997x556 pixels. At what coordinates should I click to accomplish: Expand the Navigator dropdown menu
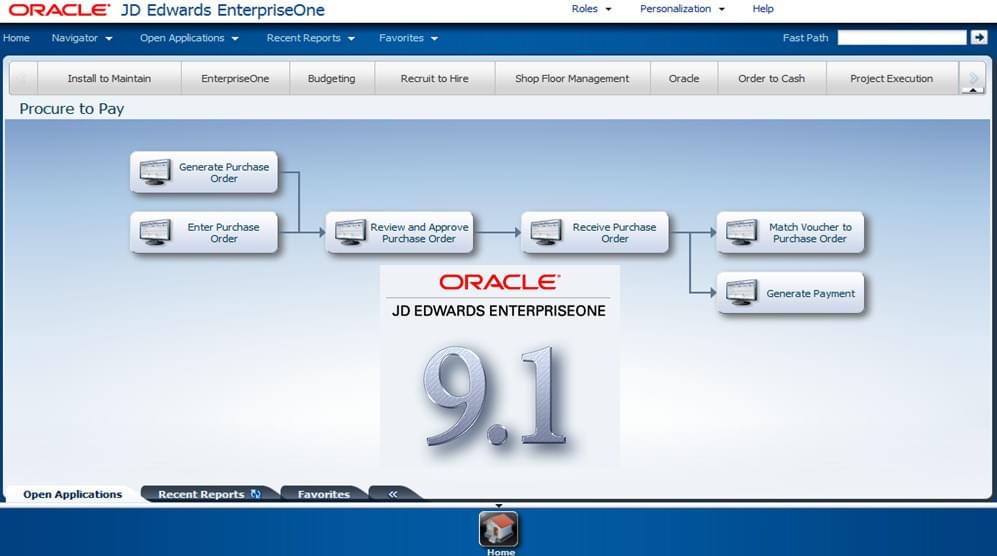click(81, 38)
